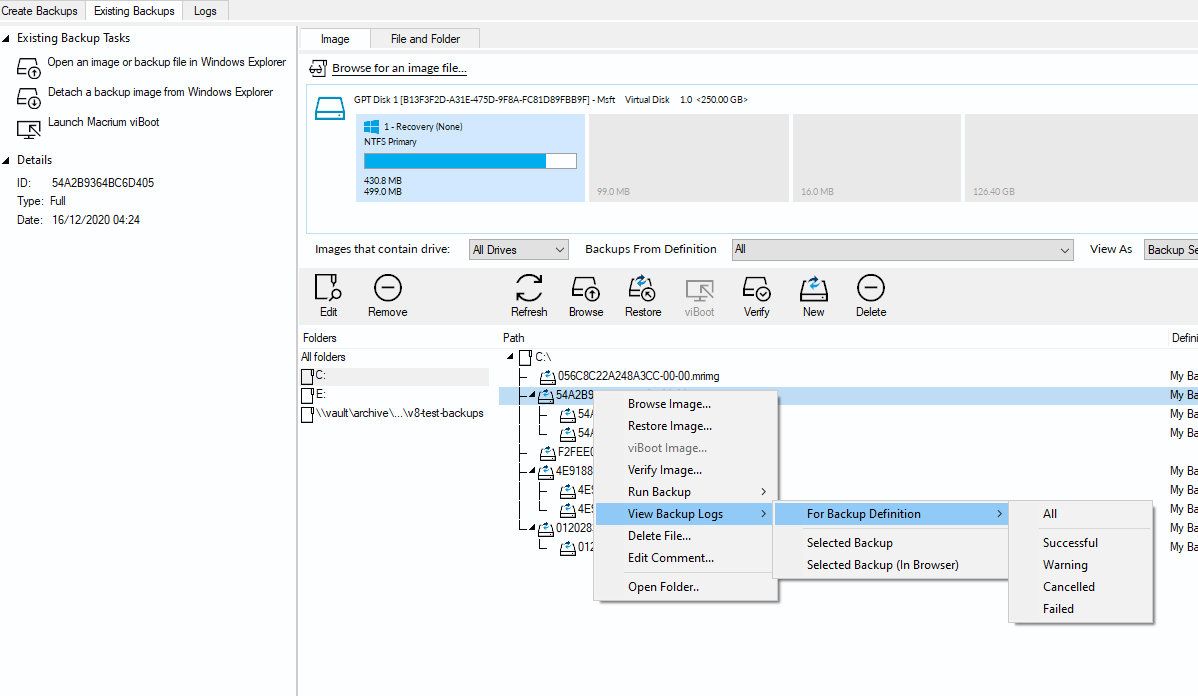Open the View Backup Logs submenu
Screen dimensions: 1198x696
coord(686,514)
